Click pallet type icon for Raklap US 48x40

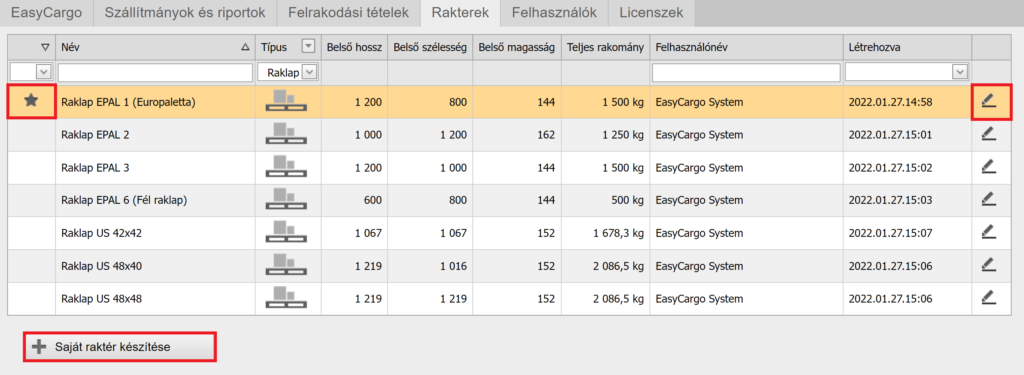(286, 265)
